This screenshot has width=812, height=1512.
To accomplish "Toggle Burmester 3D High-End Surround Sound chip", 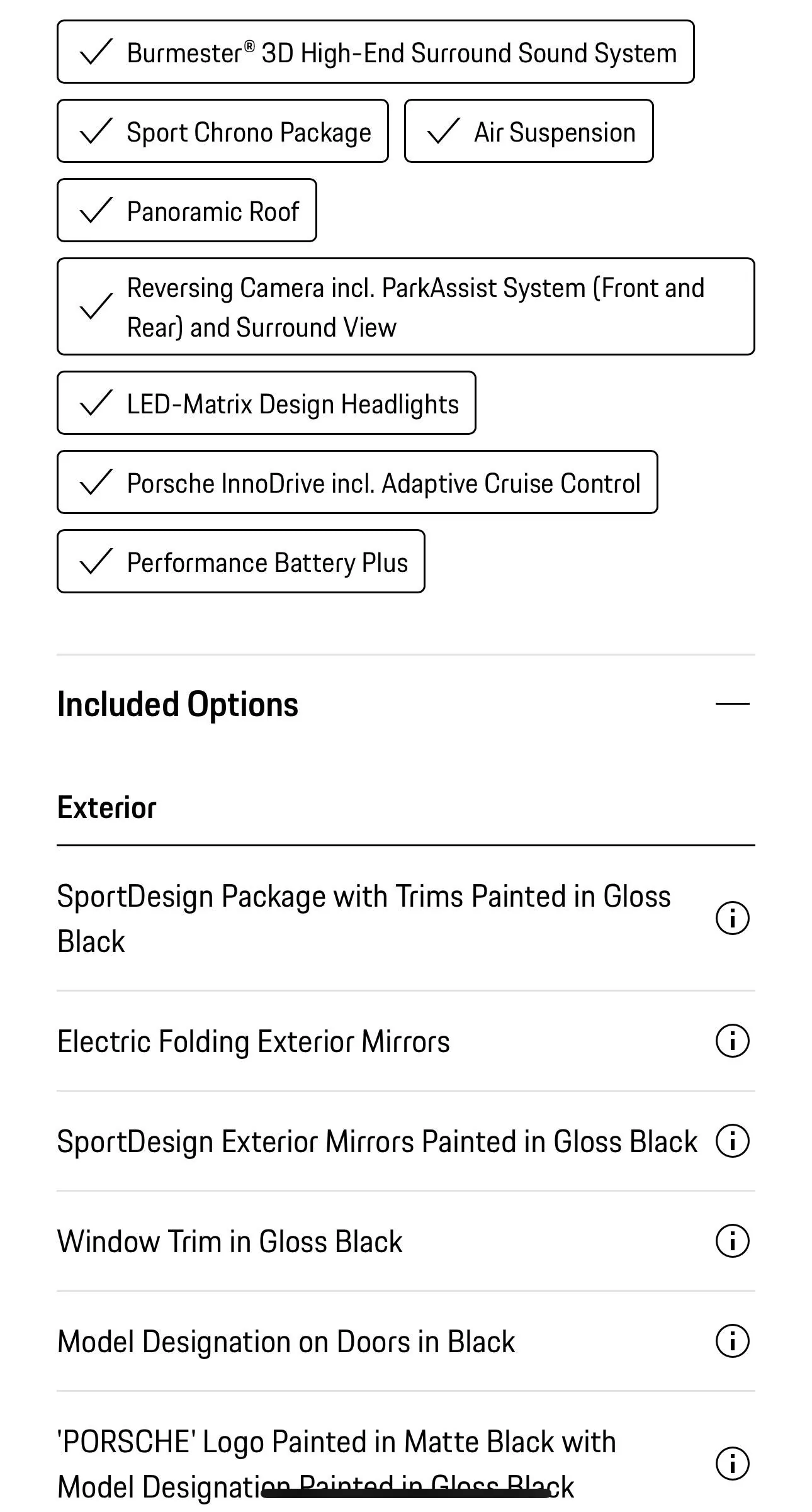I will pos(376,52).
